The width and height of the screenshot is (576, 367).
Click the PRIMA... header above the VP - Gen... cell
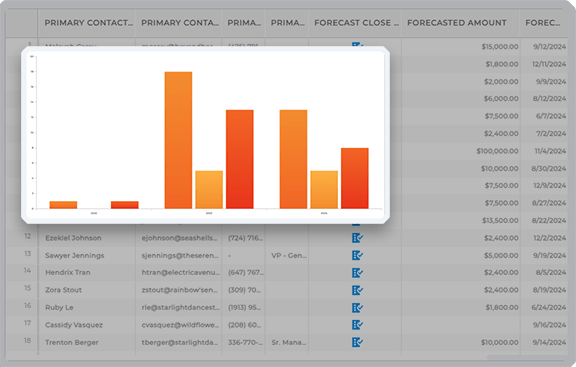(x=288, y=23)
